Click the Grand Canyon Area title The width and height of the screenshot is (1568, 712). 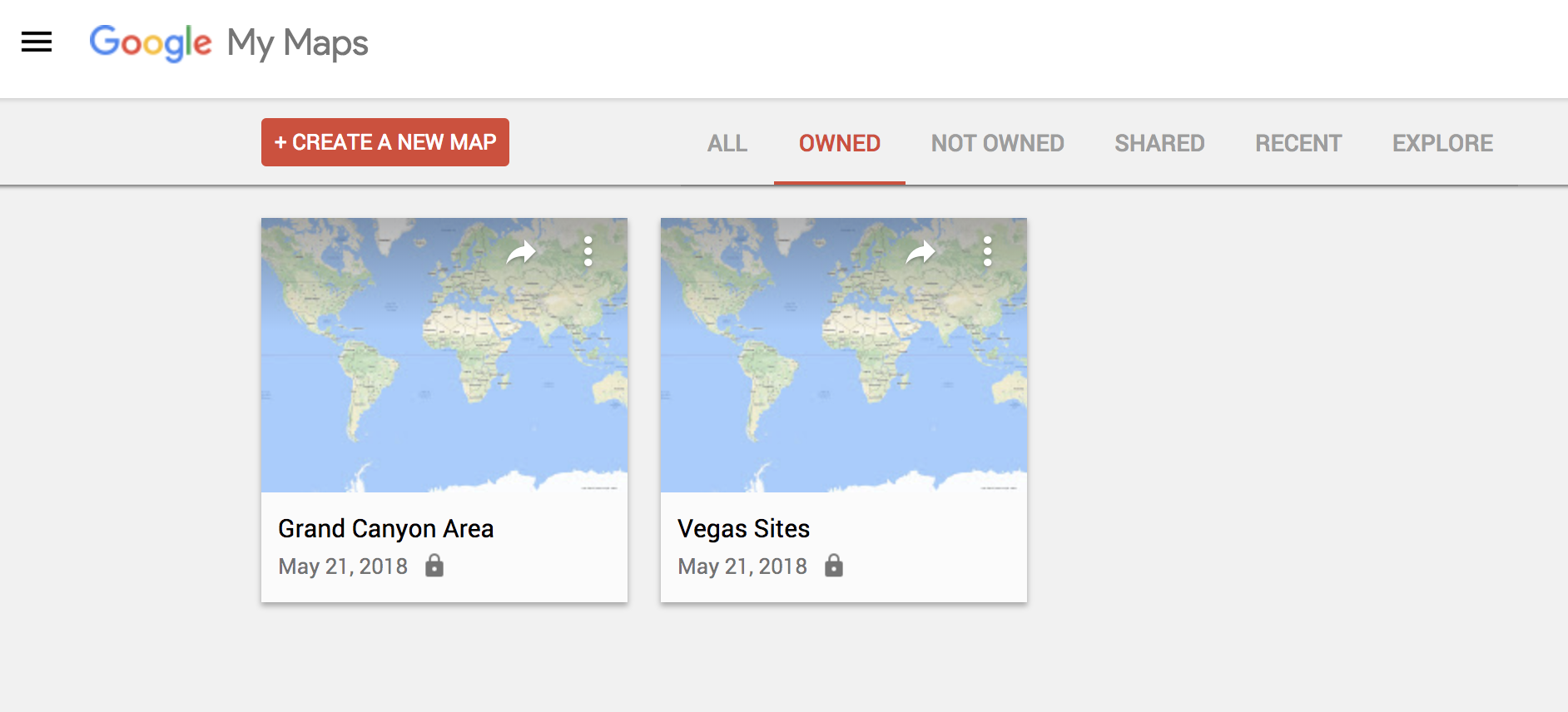click(385, 528)
